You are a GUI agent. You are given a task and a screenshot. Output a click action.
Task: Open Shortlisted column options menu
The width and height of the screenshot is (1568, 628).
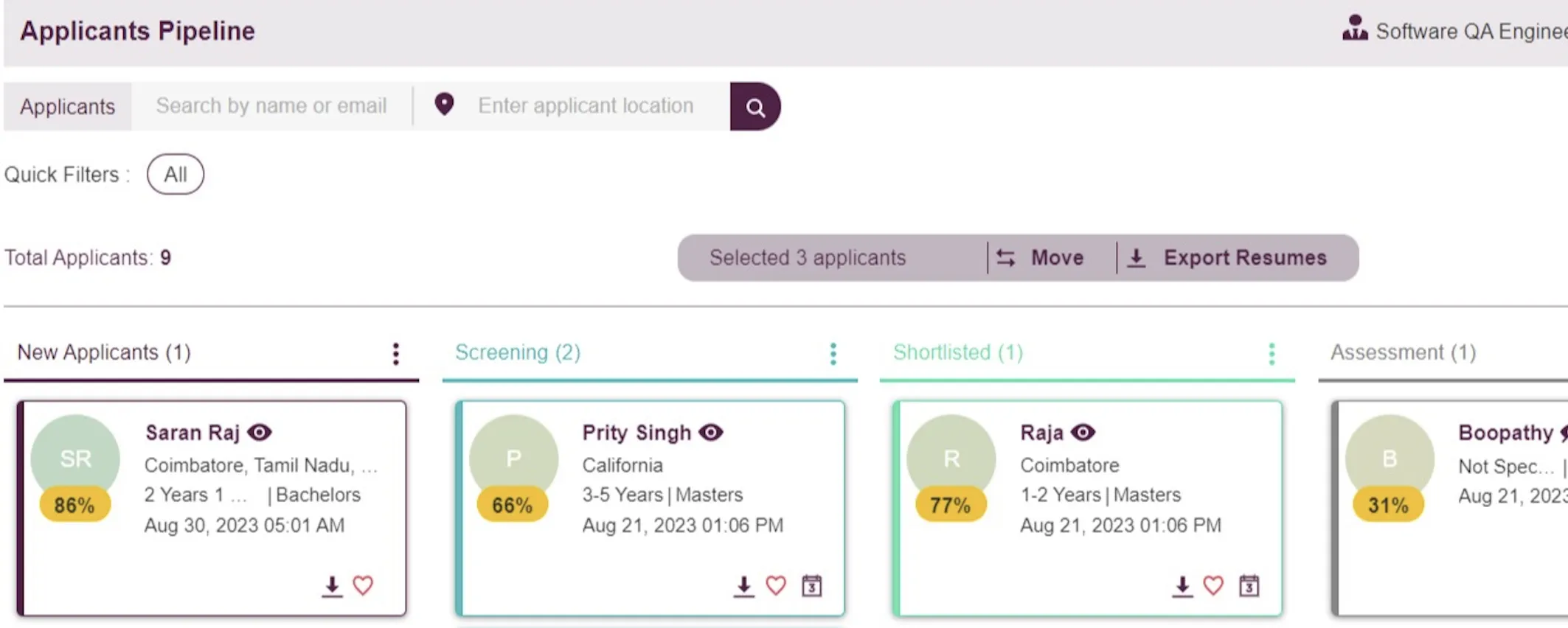click(1272, 354)
